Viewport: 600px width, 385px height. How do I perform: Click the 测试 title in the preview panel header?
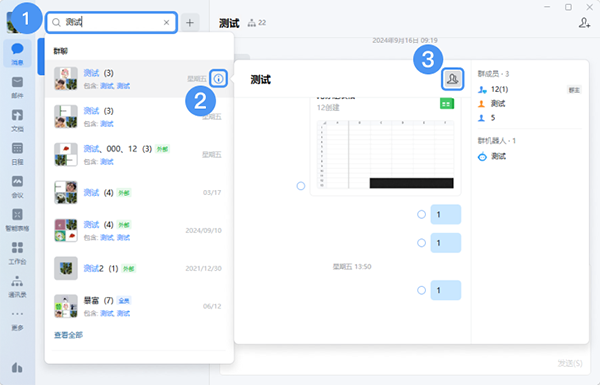[x=261, y=80]
